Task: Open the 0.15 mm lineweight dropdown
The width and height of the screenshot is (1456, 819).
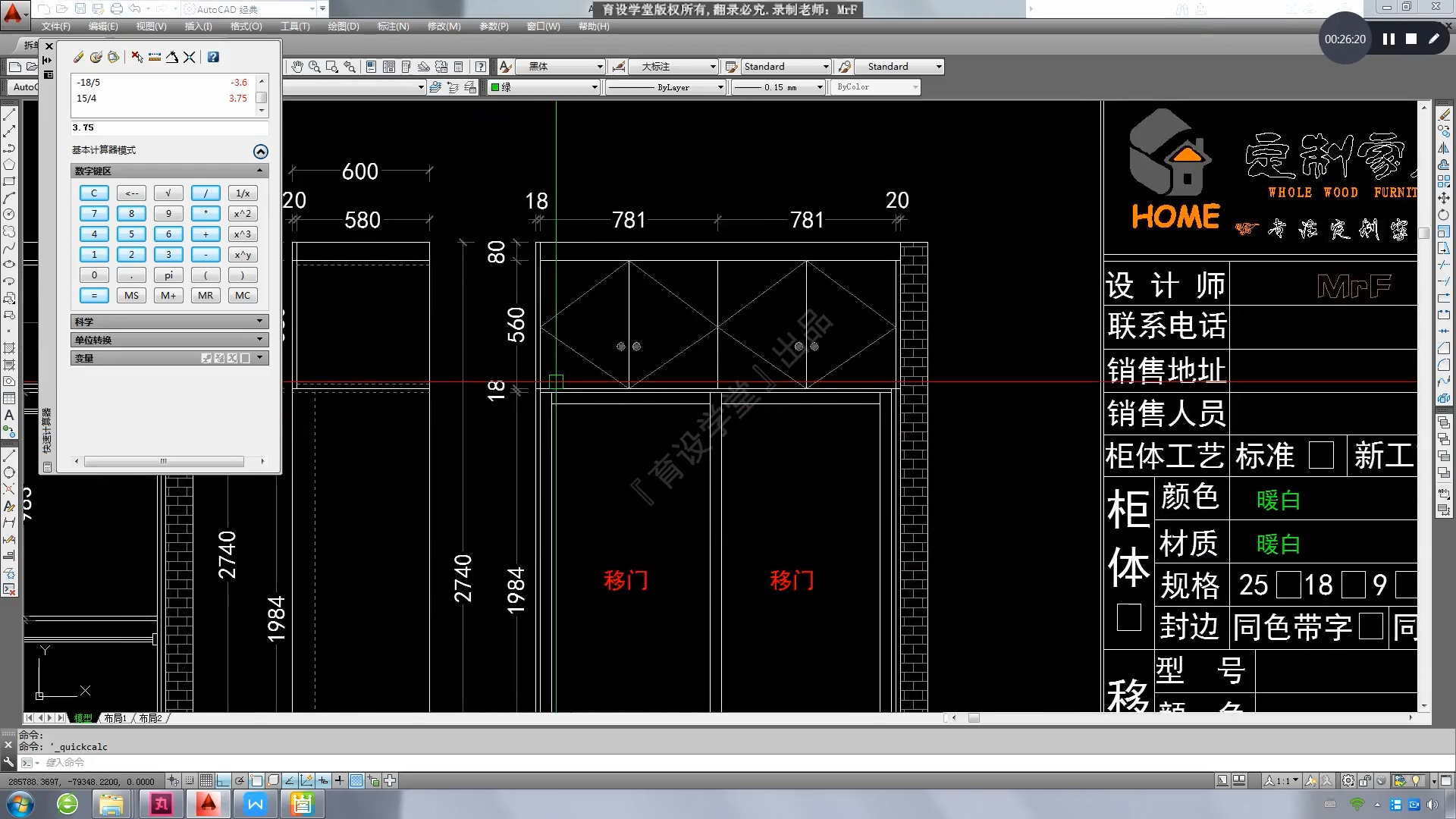Action: 820,87
